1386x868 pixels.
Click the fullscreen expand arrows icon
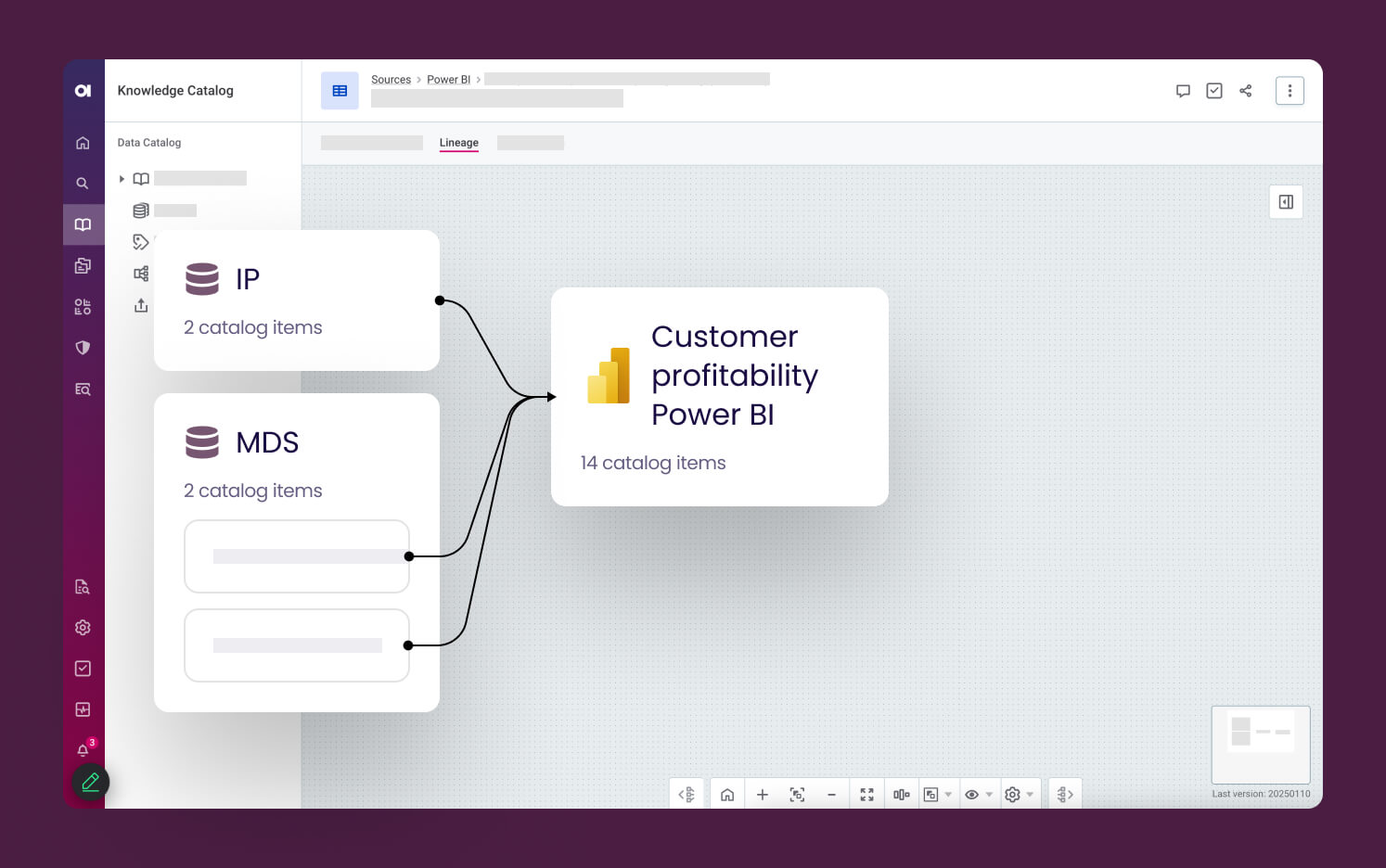[866, 795]
